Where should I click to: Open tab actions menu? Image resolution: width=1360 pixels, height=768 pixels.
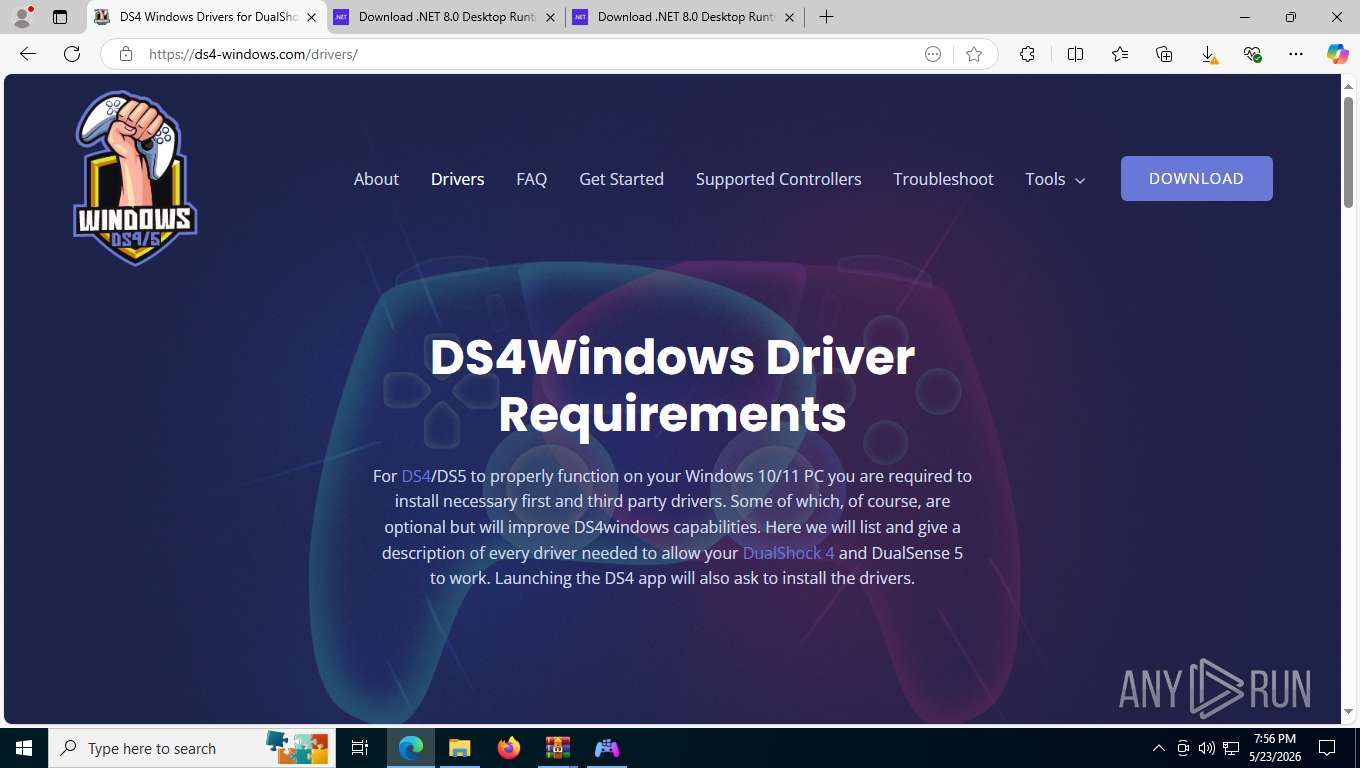click(60, 17)
